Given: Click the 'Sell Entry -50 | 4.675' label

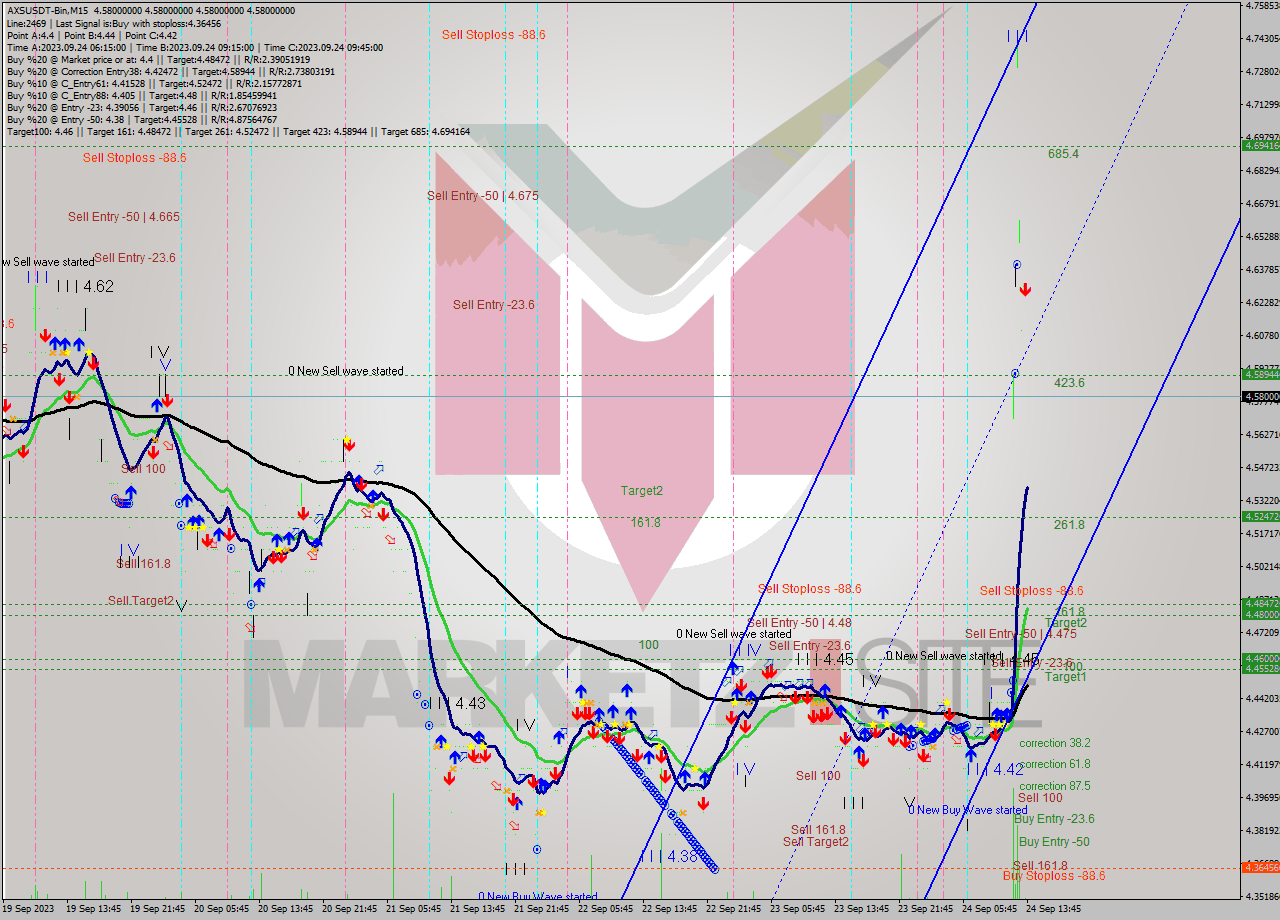Looking at the screenshot, I should pos(483,196).
